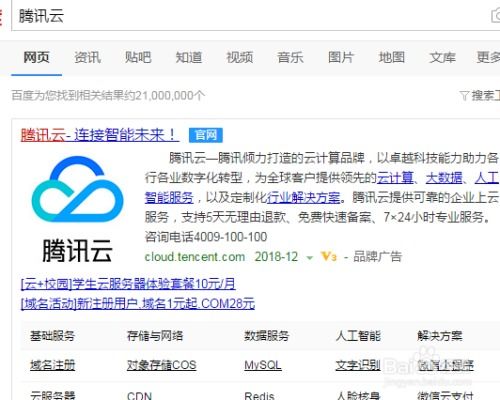
Task: Follow the 云计算 link
Action: [x=395, y=177]
